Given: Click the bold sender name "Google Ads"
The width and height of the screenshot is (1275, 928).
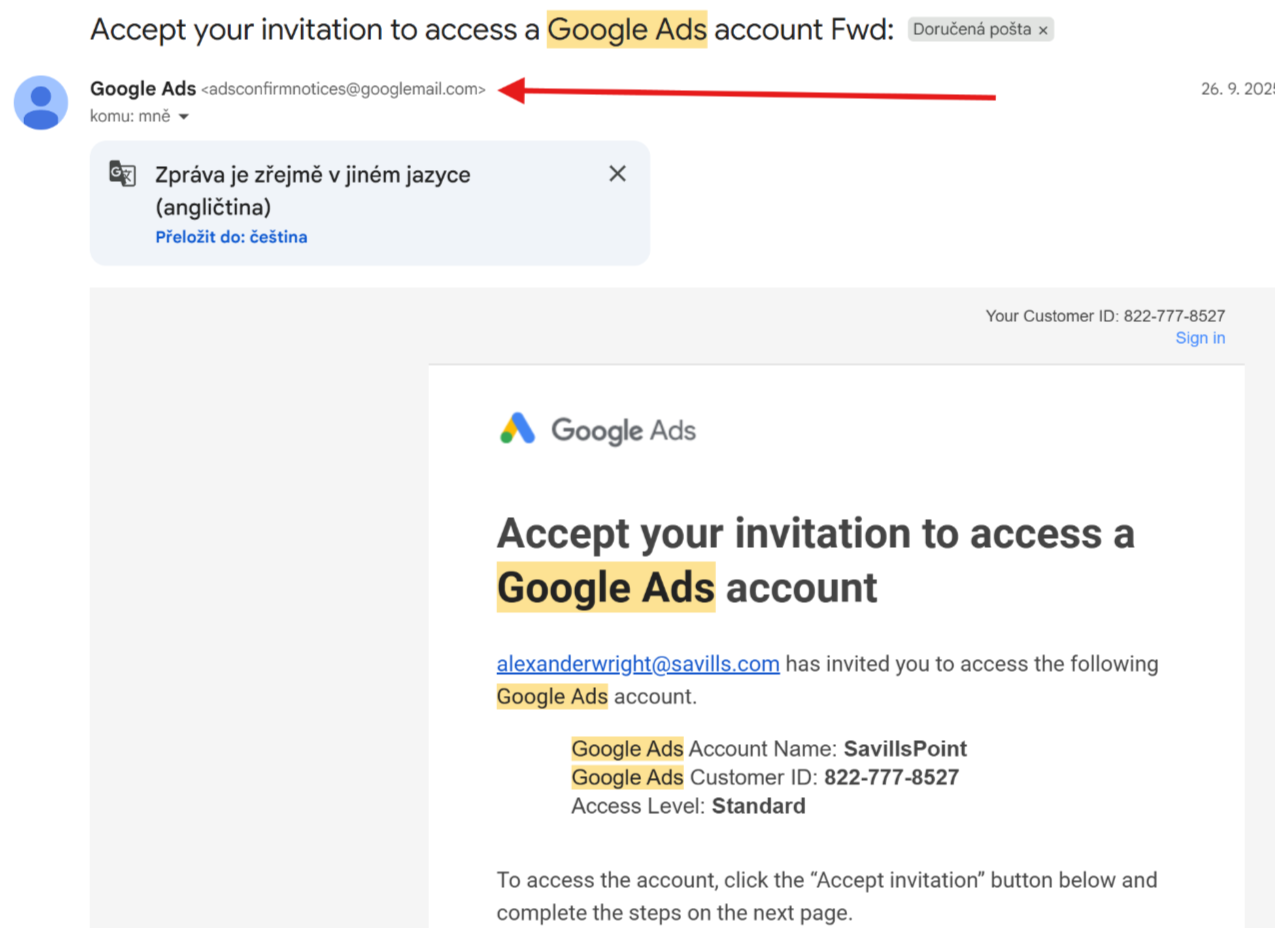Looking at the screenshot, I should (x=143, y=89).
